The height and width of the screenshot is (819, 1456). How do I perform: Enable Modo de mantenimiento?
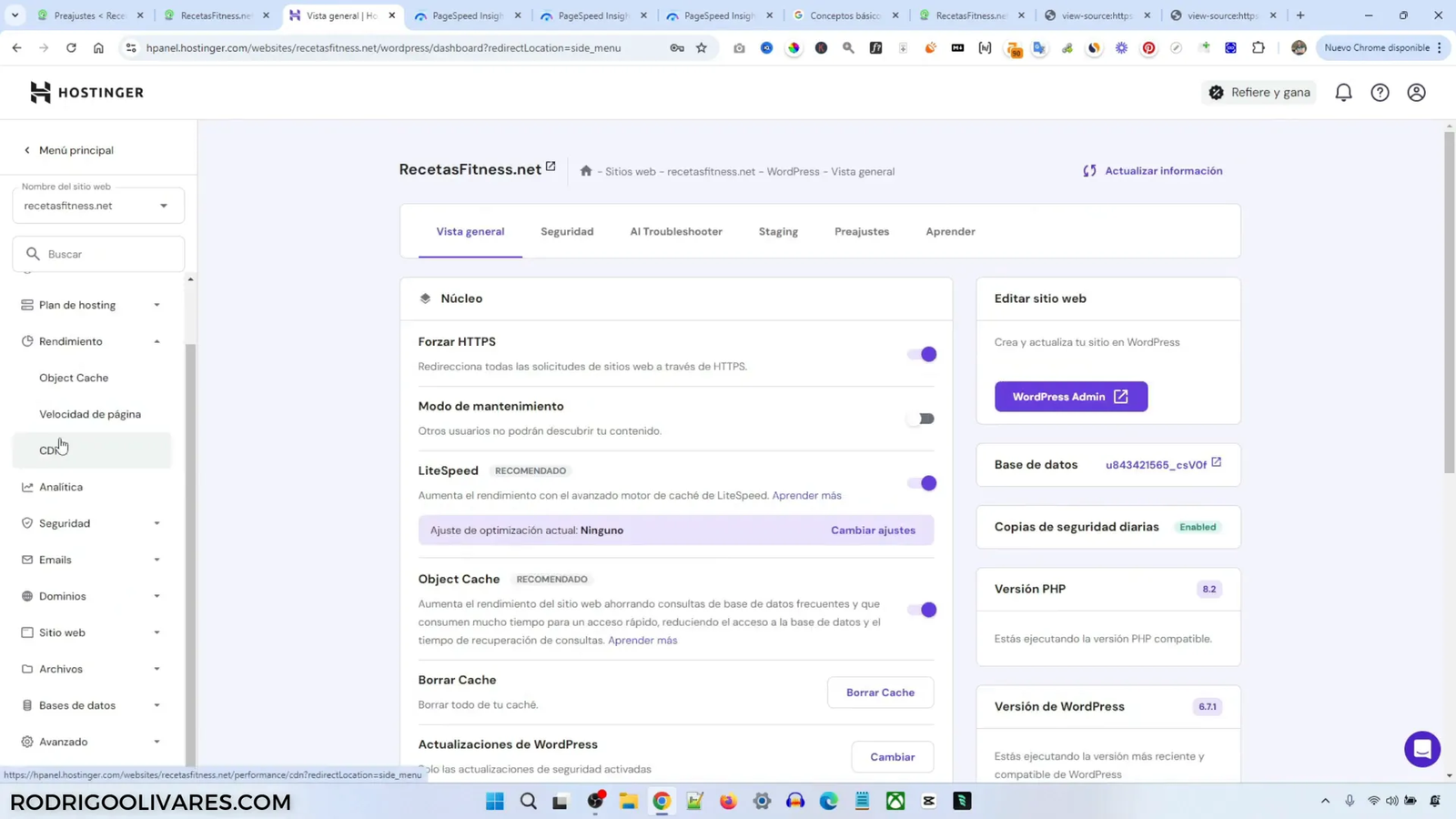[x=922, y=418]
